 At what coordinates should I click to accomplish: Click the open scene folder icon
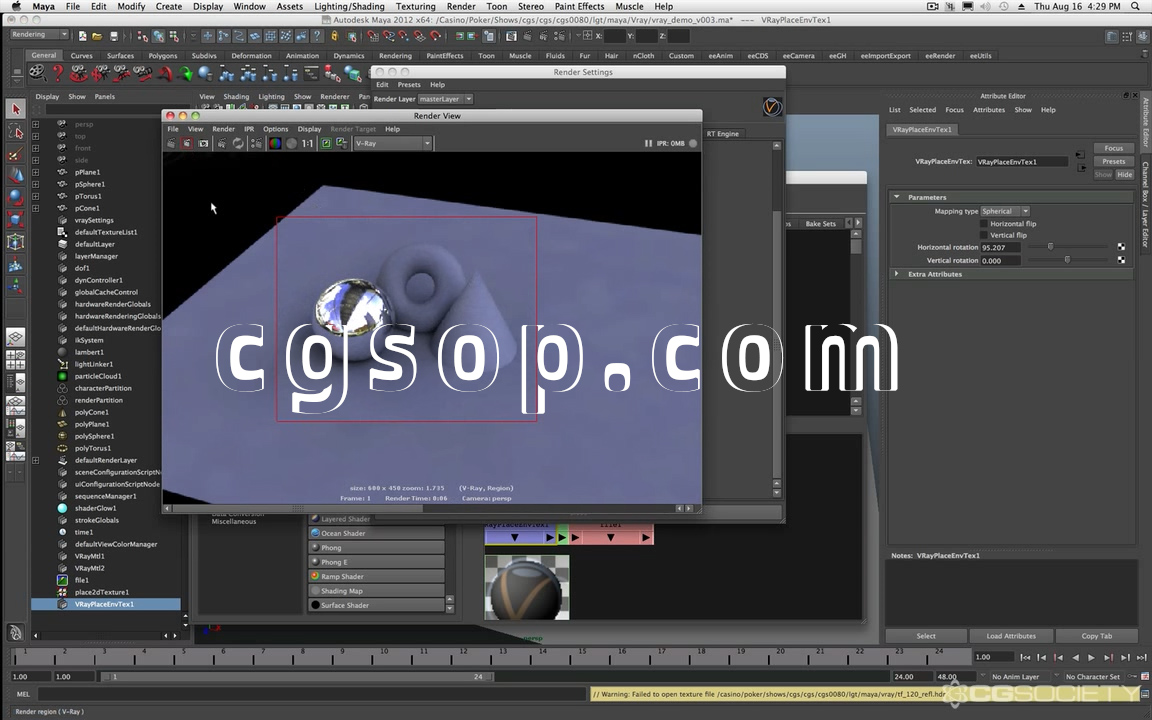pyautogui.click(x=97, y=35)
